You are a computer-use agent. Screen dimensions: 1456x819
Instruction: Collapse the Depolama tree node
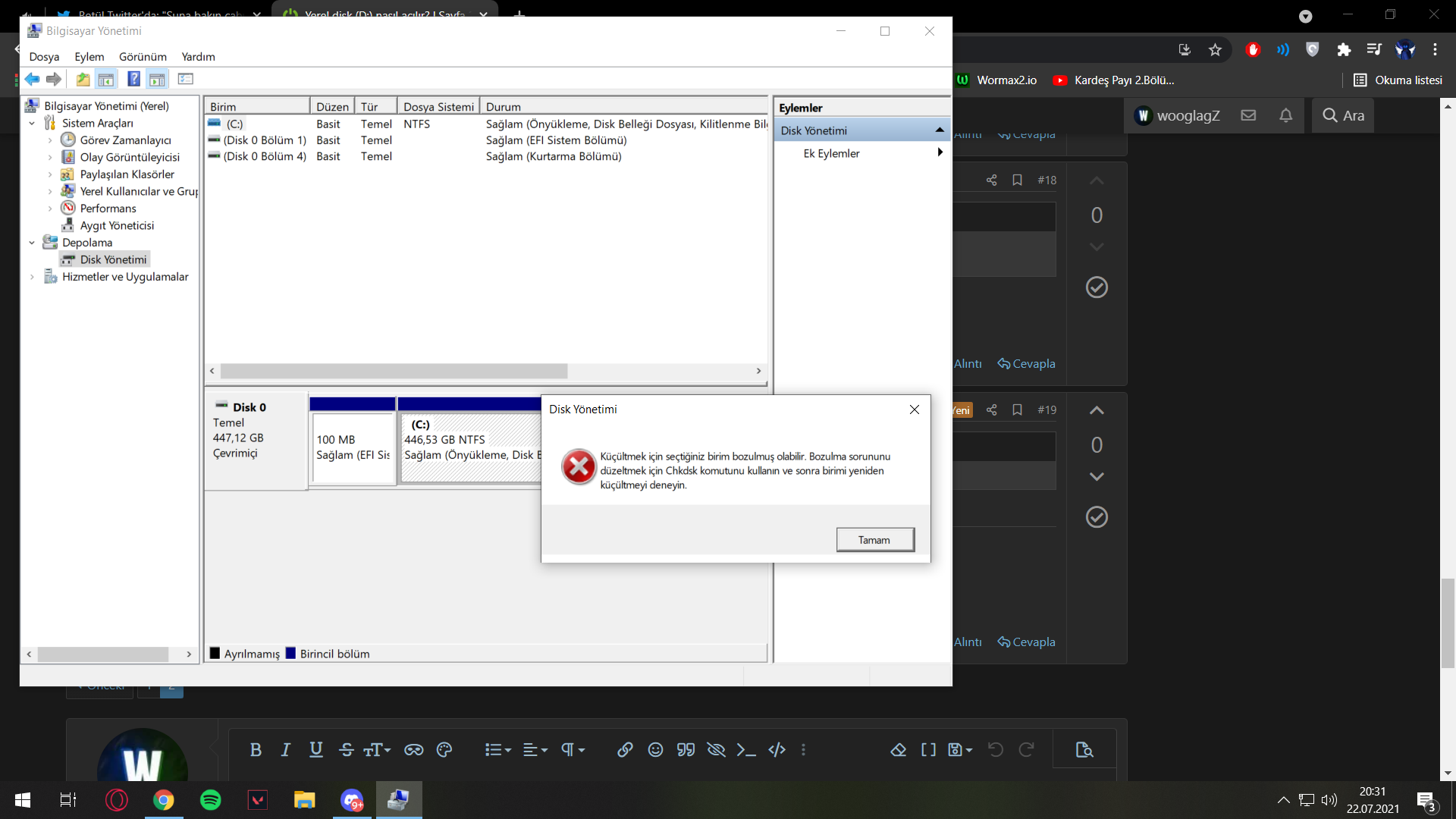tap(32, 243)
